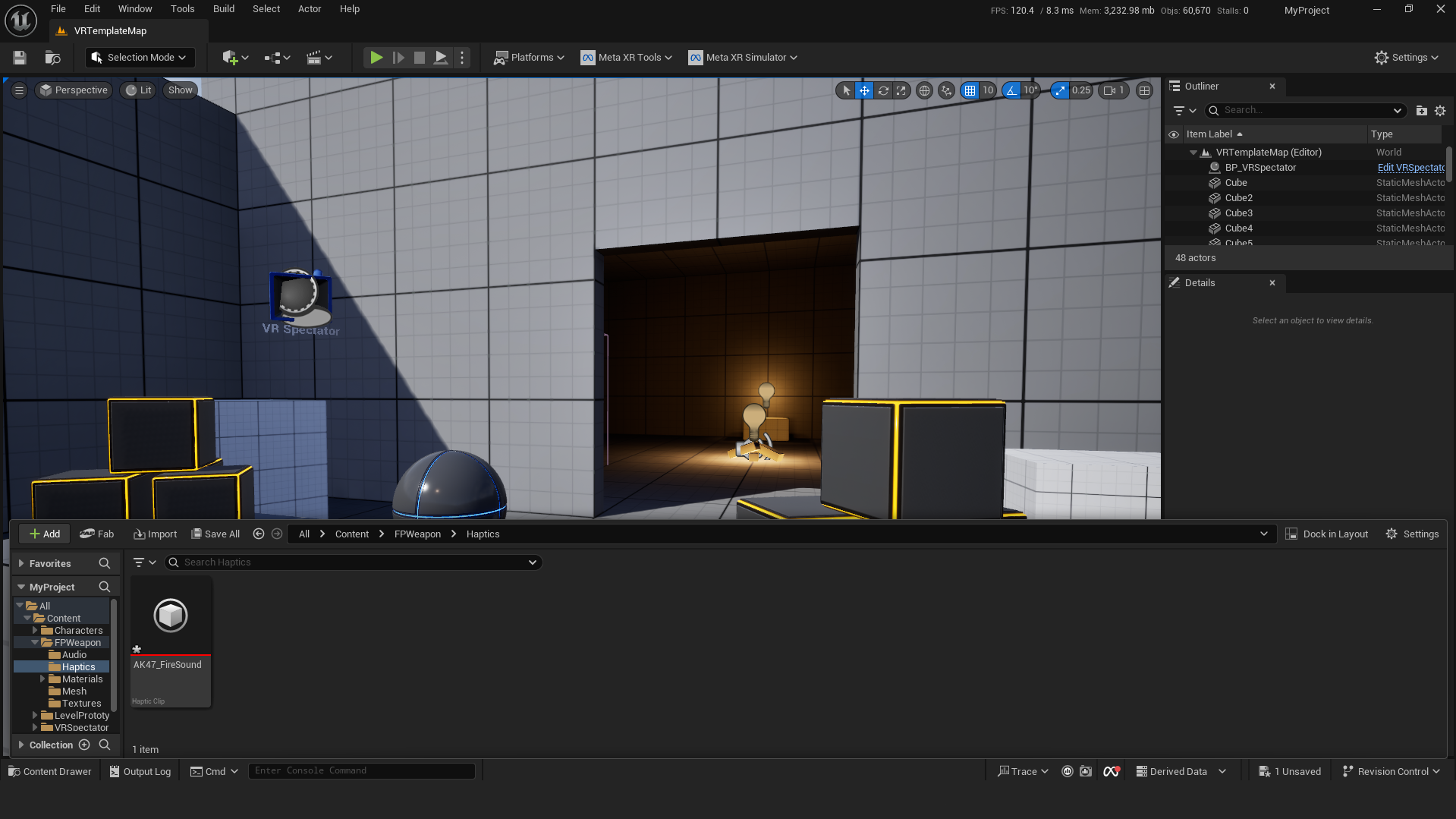Select the AK47_FireSound haptic clip asset
Viewport: 1456px width, 819px height.
pyautogui.click(x=171, y=642)
